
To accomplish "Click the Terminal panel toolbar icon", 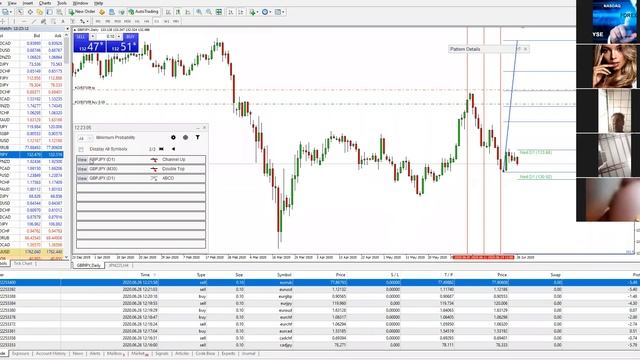I will click(49, 12).
